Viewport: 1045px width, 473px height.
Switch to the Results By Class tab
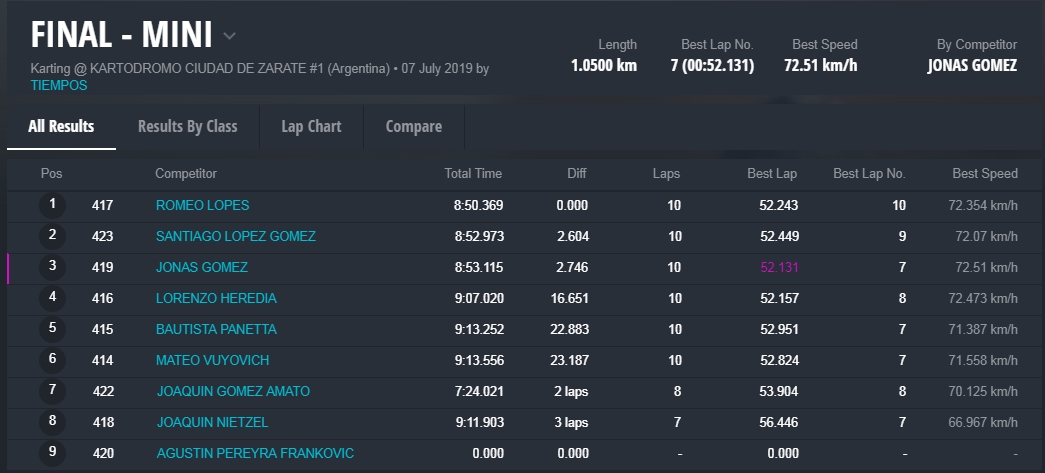pyautogui.click(x=187, y=126)
